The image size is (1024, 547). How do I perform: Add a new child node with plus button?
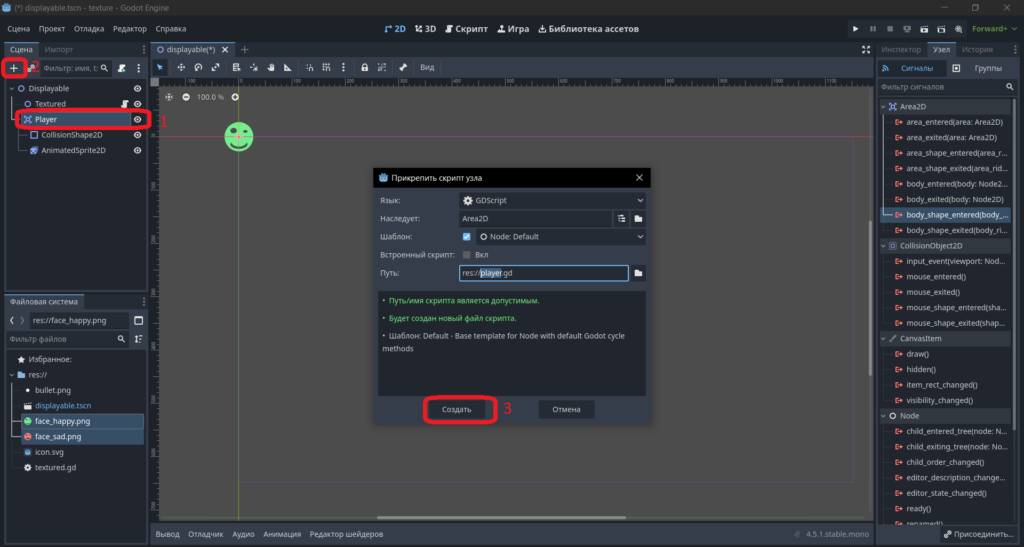click(14, 68)
